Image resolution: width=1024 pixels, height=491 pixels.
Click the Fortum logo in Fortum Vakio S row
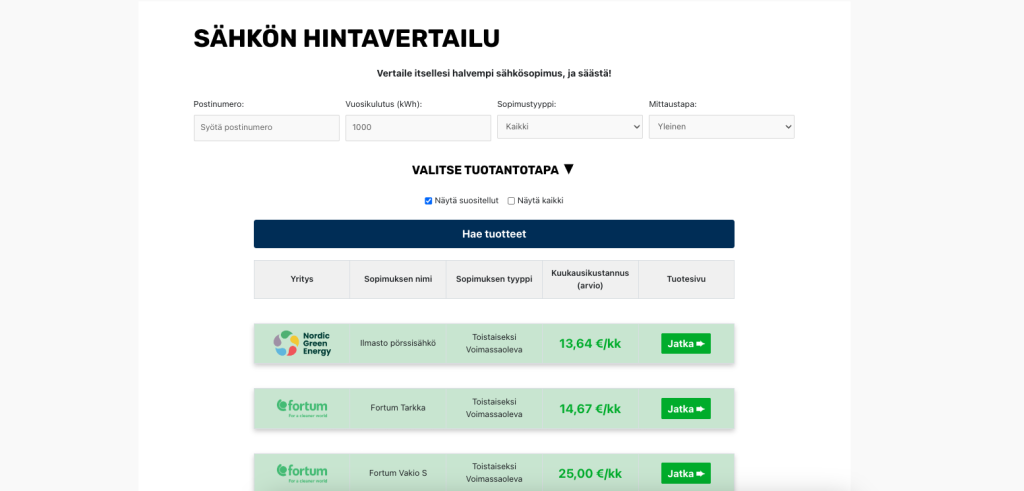pyautogui.click(x=302, y=472)
